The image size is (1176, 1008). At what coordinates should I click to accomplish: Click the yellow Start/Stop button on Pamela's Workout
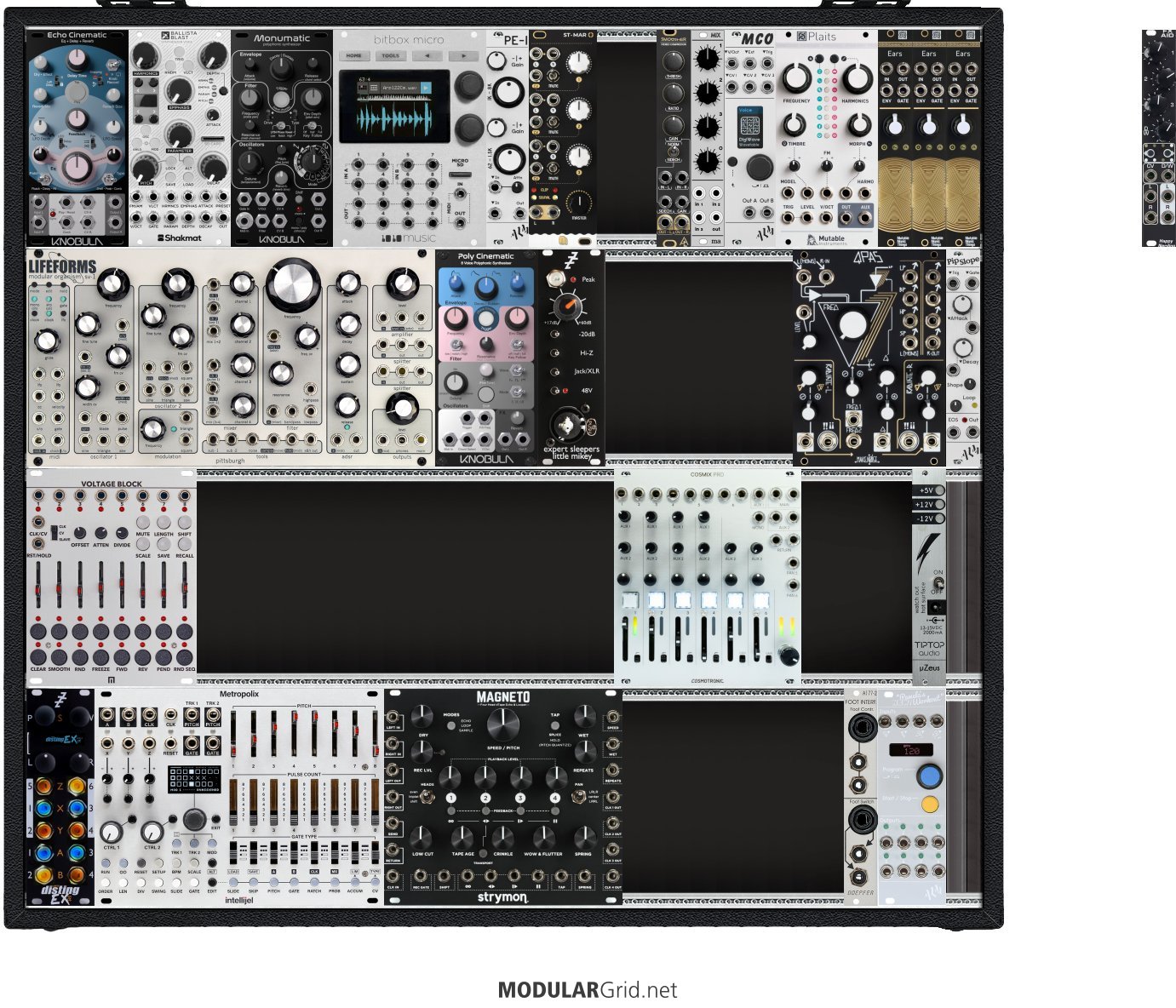[x=930, y=804]
